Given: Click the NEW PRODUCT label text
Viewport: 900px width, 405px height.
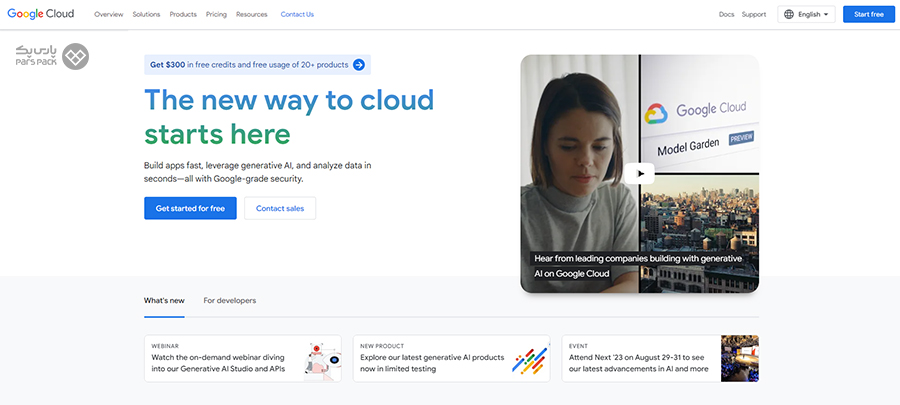Looking at the screenshot, I should pos(382,346).
